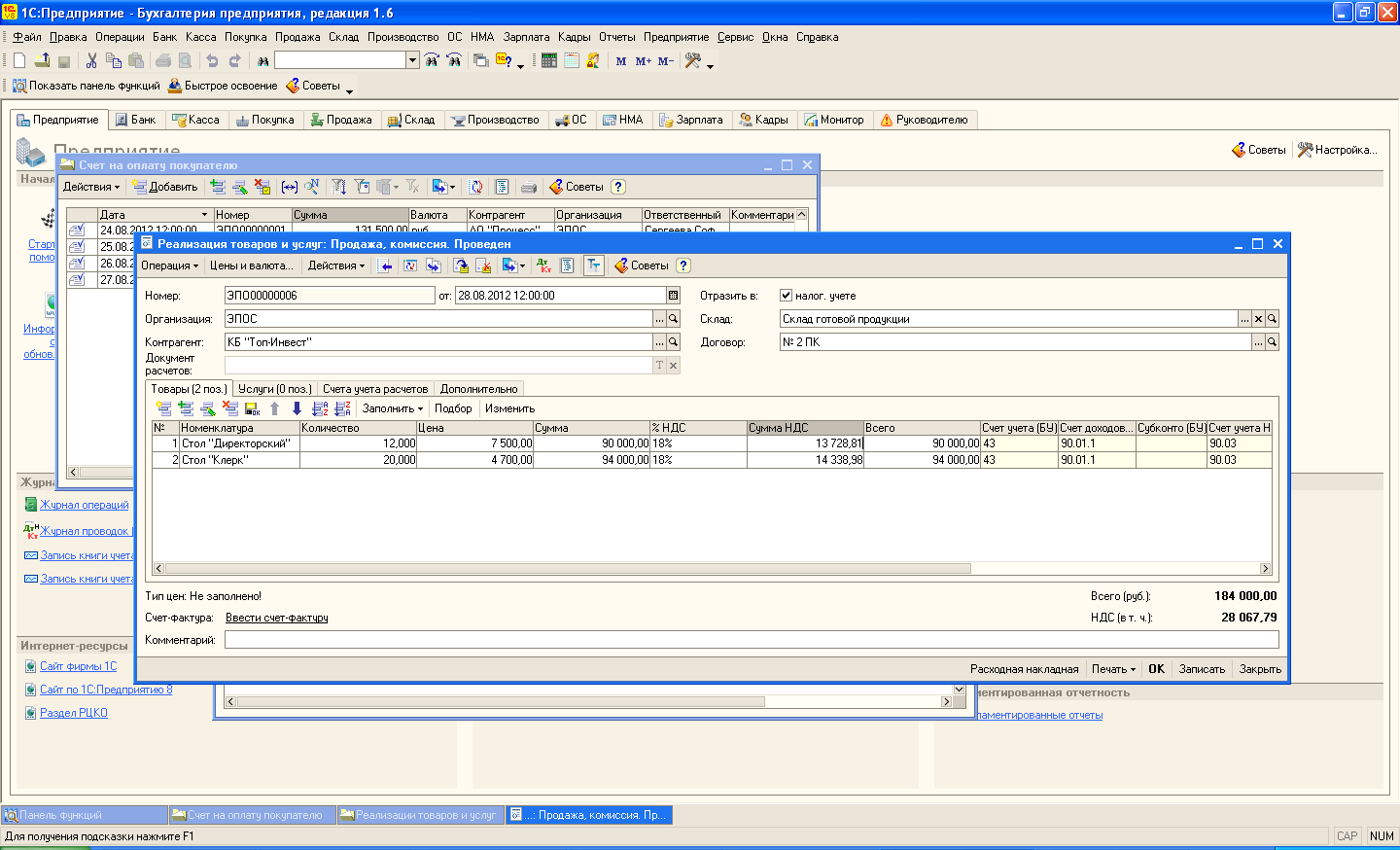Click the 'Расходная накладная' button
This screenshot has height=850, width=1400.
tap(1024, 669)
